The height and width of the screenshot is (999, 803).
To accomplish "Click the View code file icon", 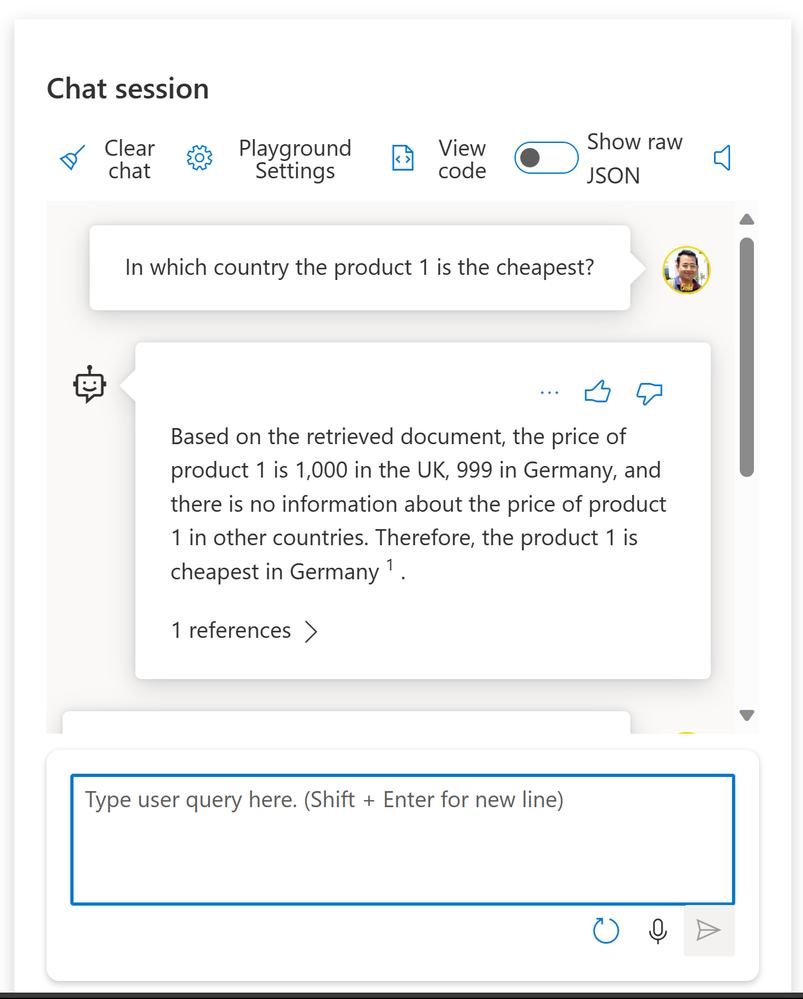I will click(403, 158).
